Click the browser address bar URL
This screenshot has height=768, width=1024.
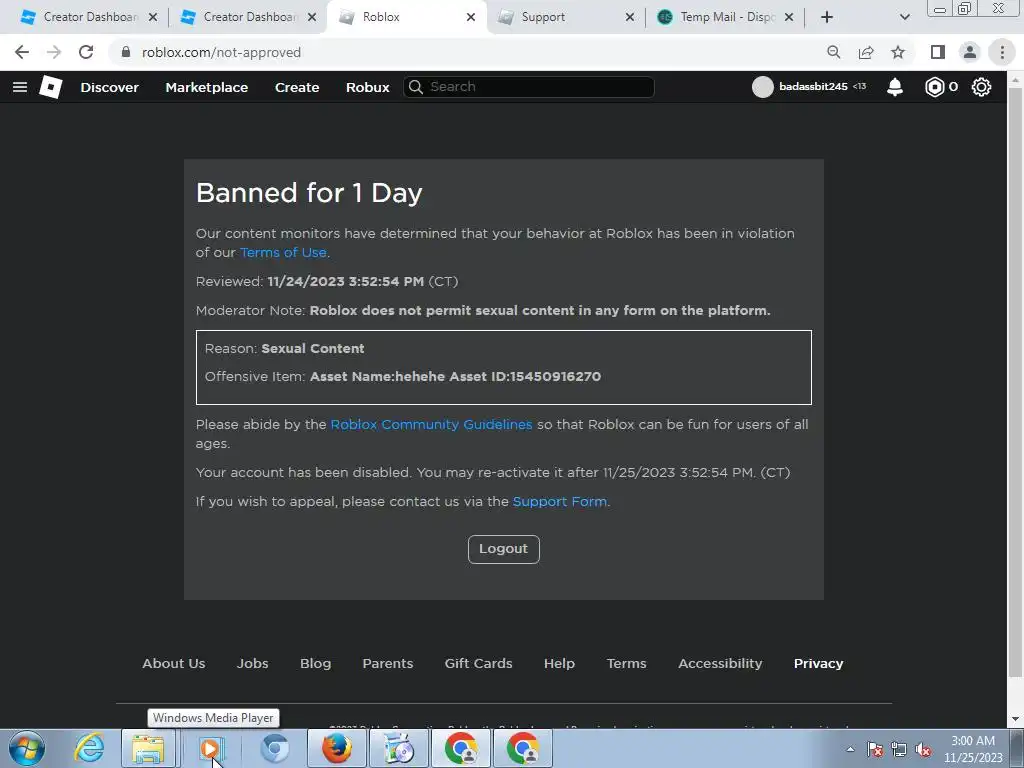[x=221, y=52]
